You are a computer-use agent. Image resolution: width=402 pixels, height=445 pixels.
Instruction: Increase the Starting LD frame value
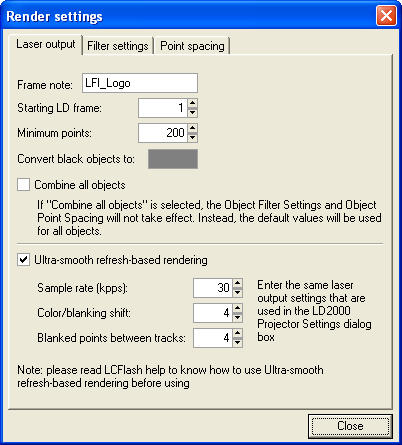pos(192,103)
